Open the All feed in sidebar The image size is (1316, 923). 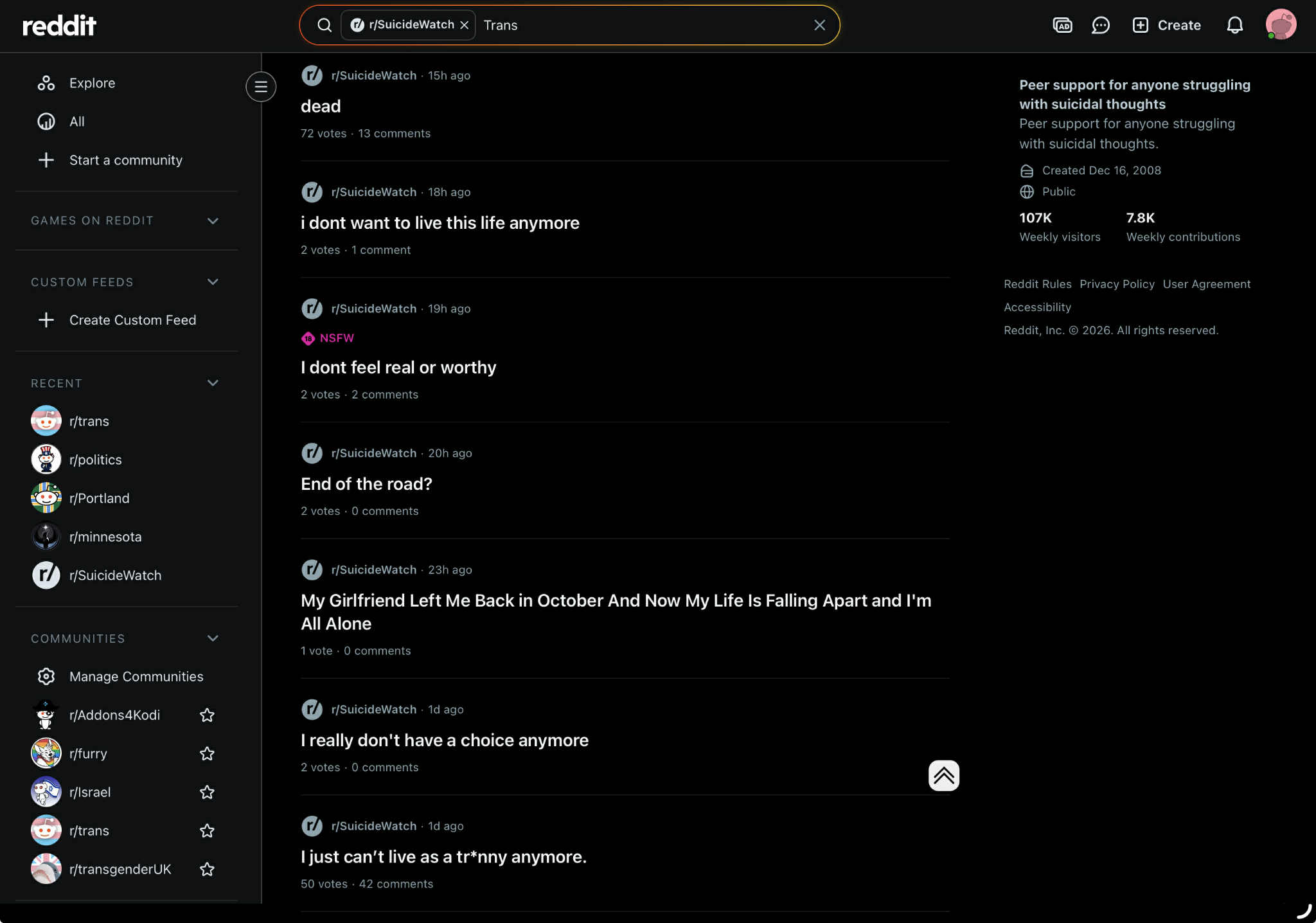pyautogui.click(x=76, y=121)
